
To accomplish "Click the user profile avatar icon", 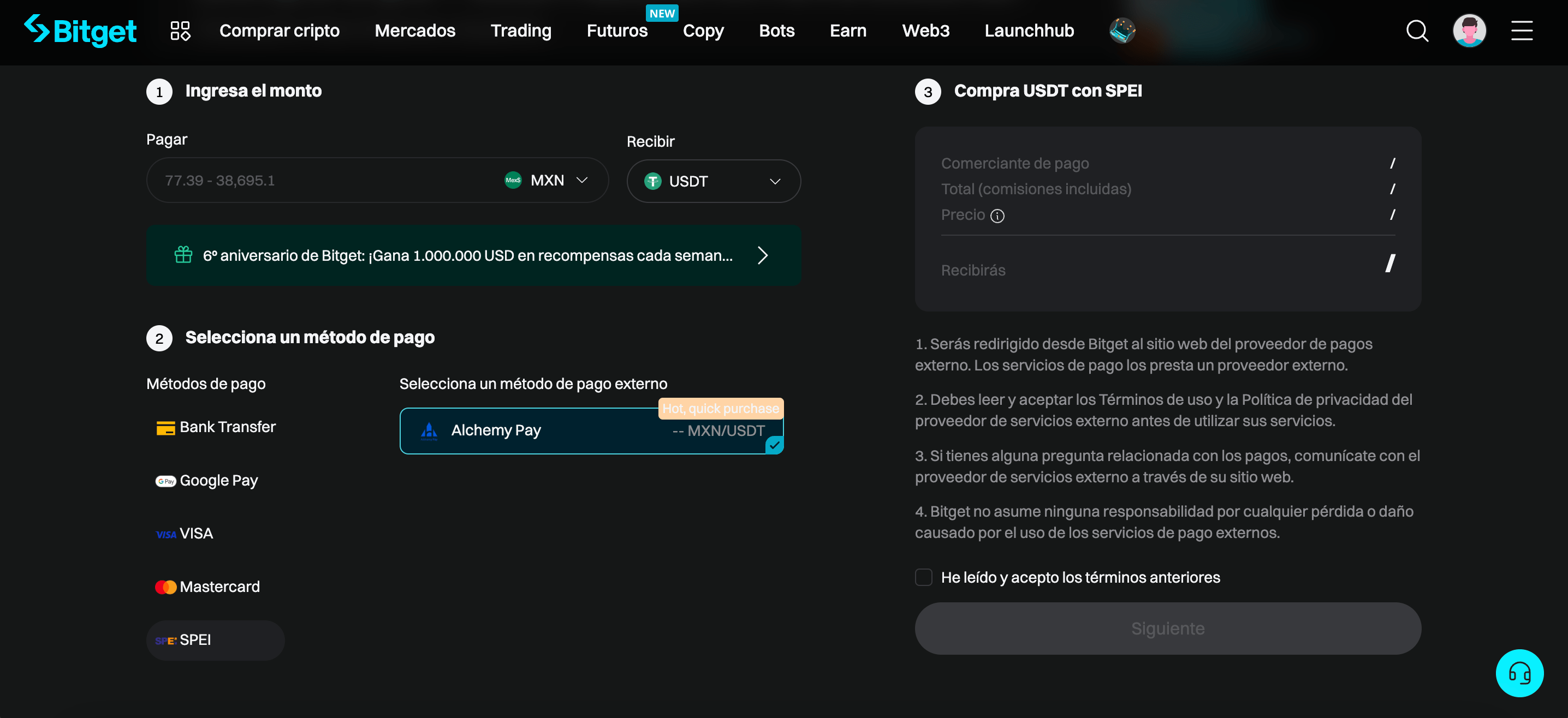I will [1470, 29].
